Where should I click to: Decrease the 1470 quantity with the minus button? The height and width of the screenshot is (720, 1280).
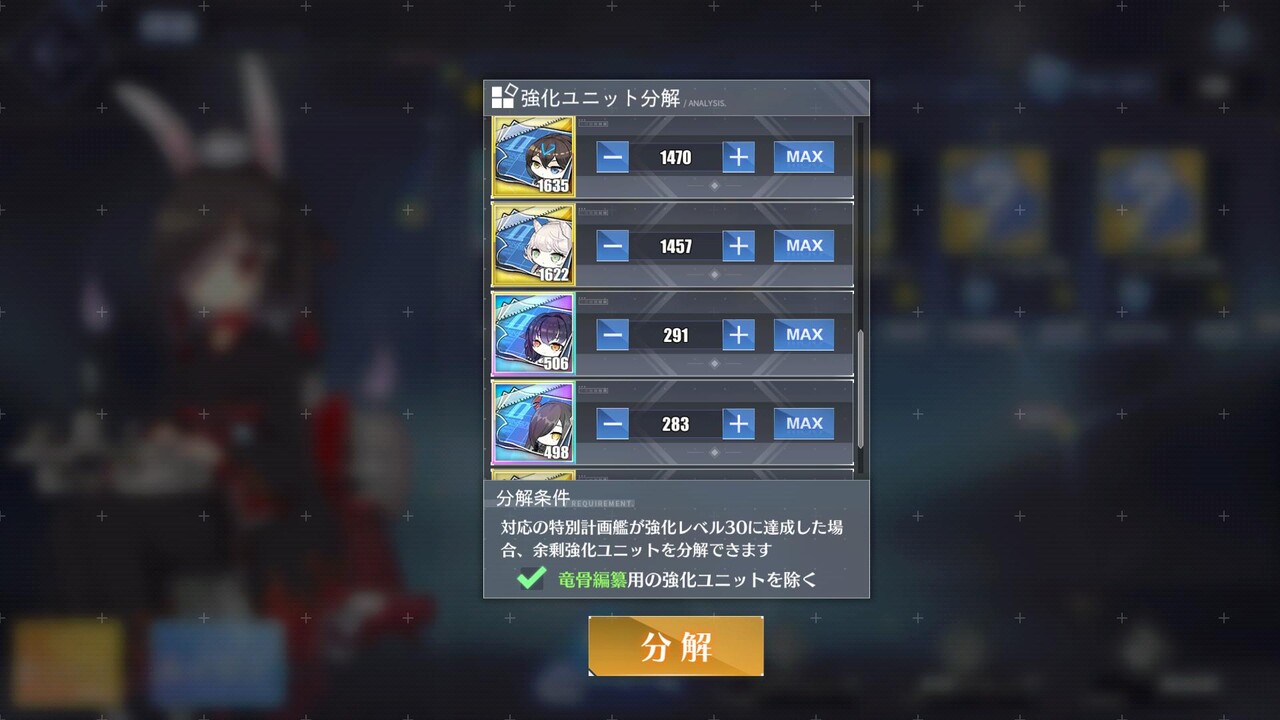pos(613,157)
